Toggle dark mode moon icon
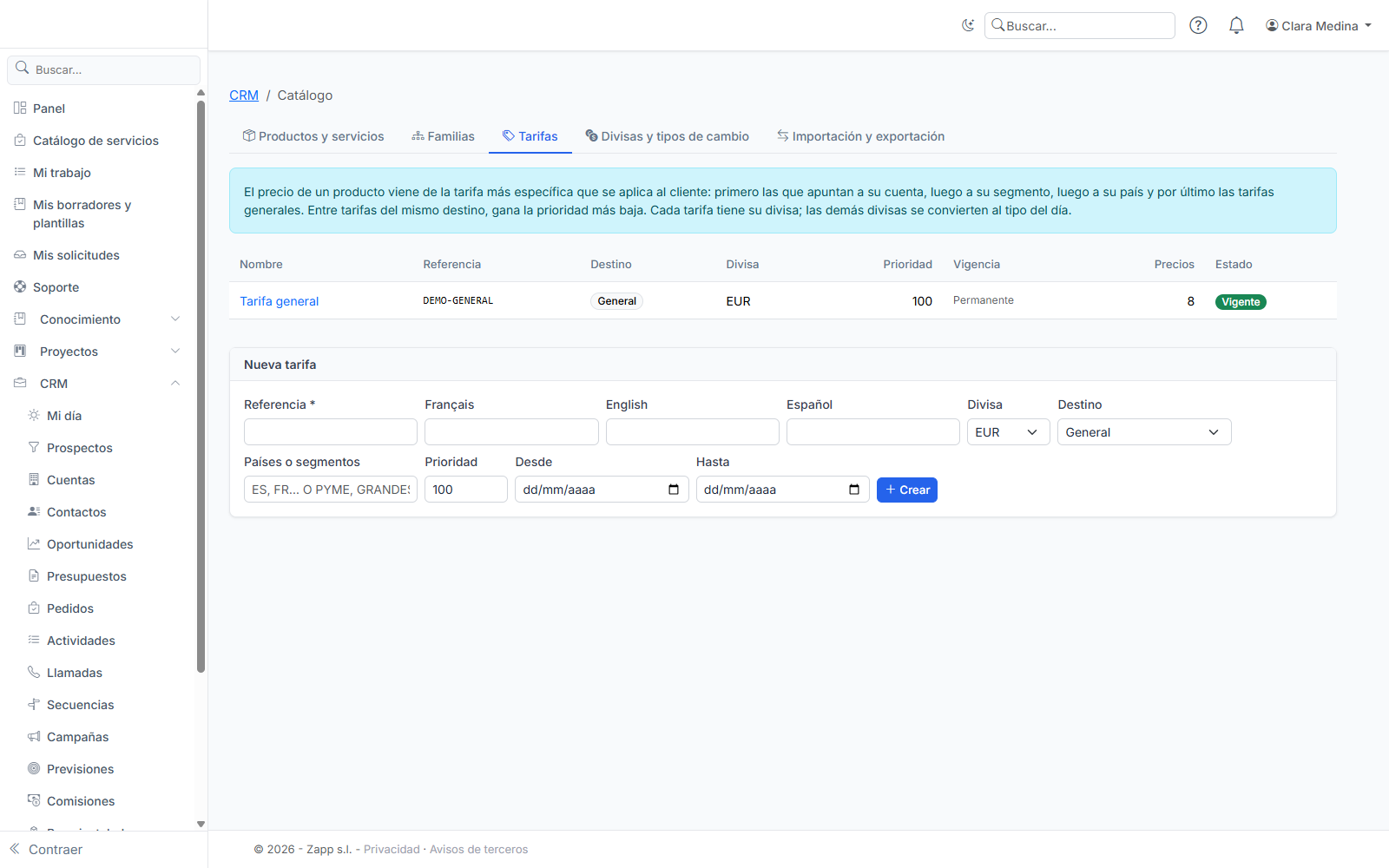The width and height of the screenshot is (1389, 868). tap(968, 25)
